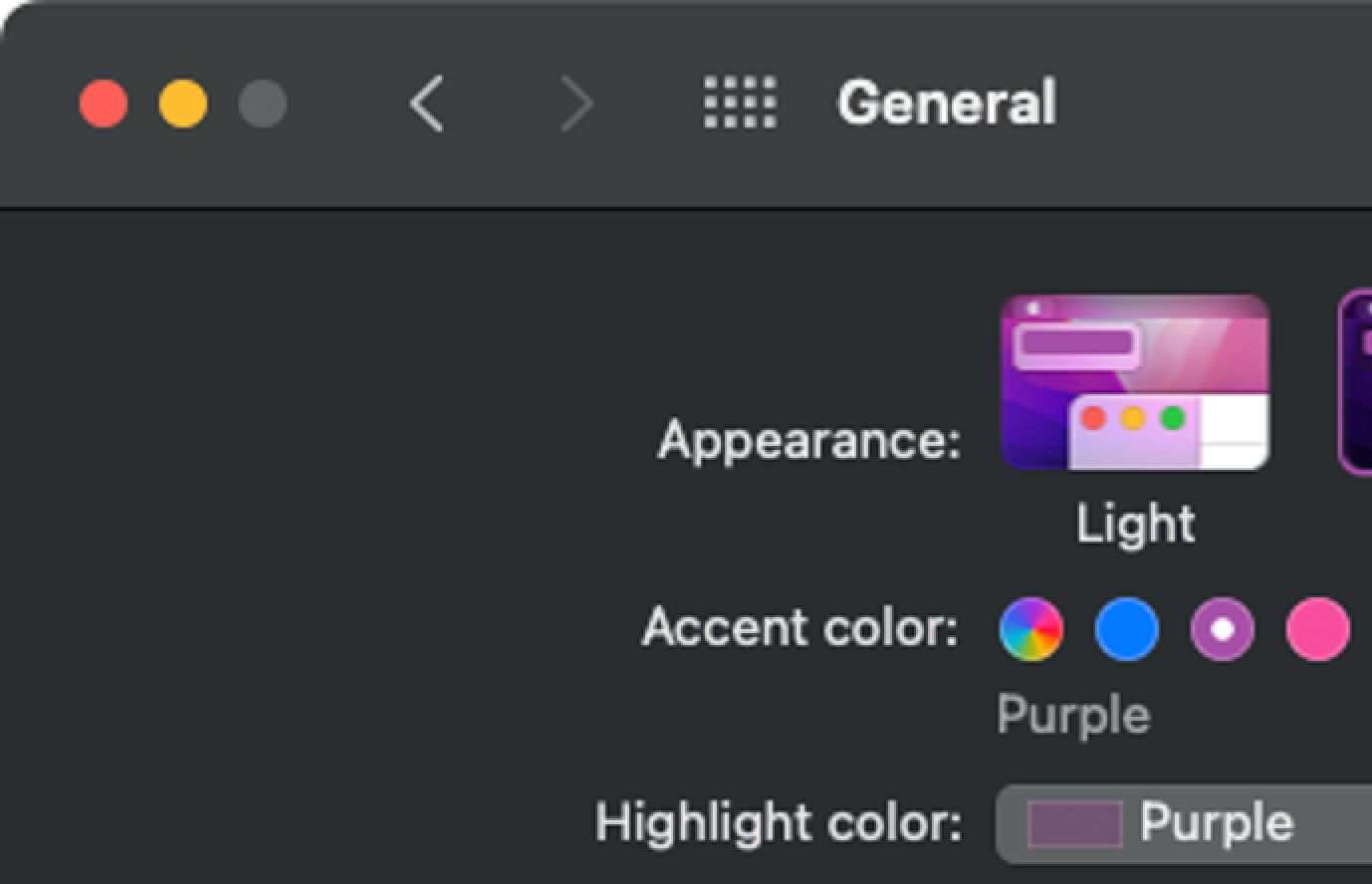This screenshot has width=1372, height=884.
Task: Click the Appearance label text
Action: pyautogui.click(x=808, y=440)
